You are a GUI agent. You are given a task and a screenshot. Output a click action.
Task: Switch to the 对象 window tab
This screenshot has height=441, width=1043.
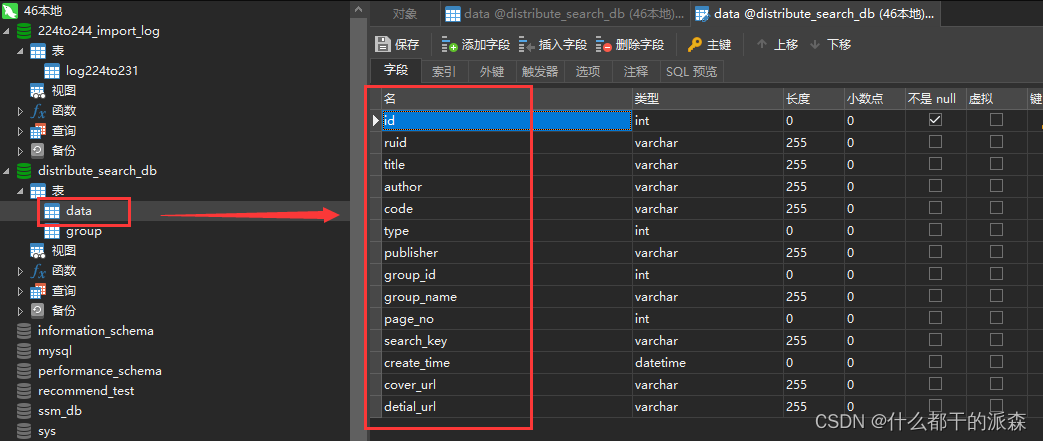pyautogui.click(x=405, y=13)
